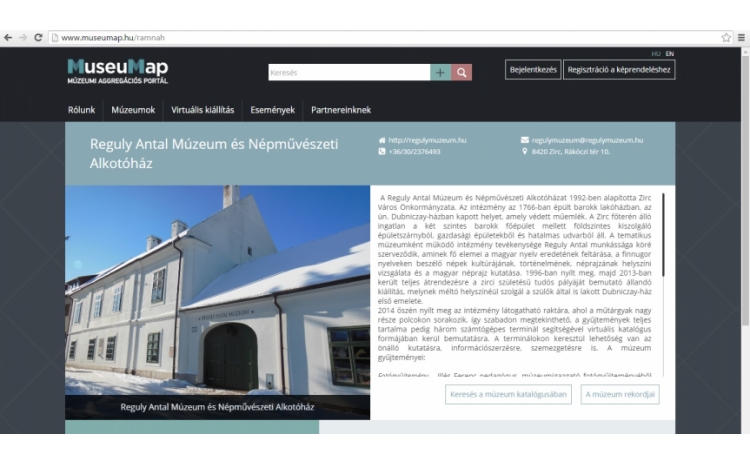Viewport: 750px width, 465px height.
Task: Open the Rólunk menu item
Action: 81,110
